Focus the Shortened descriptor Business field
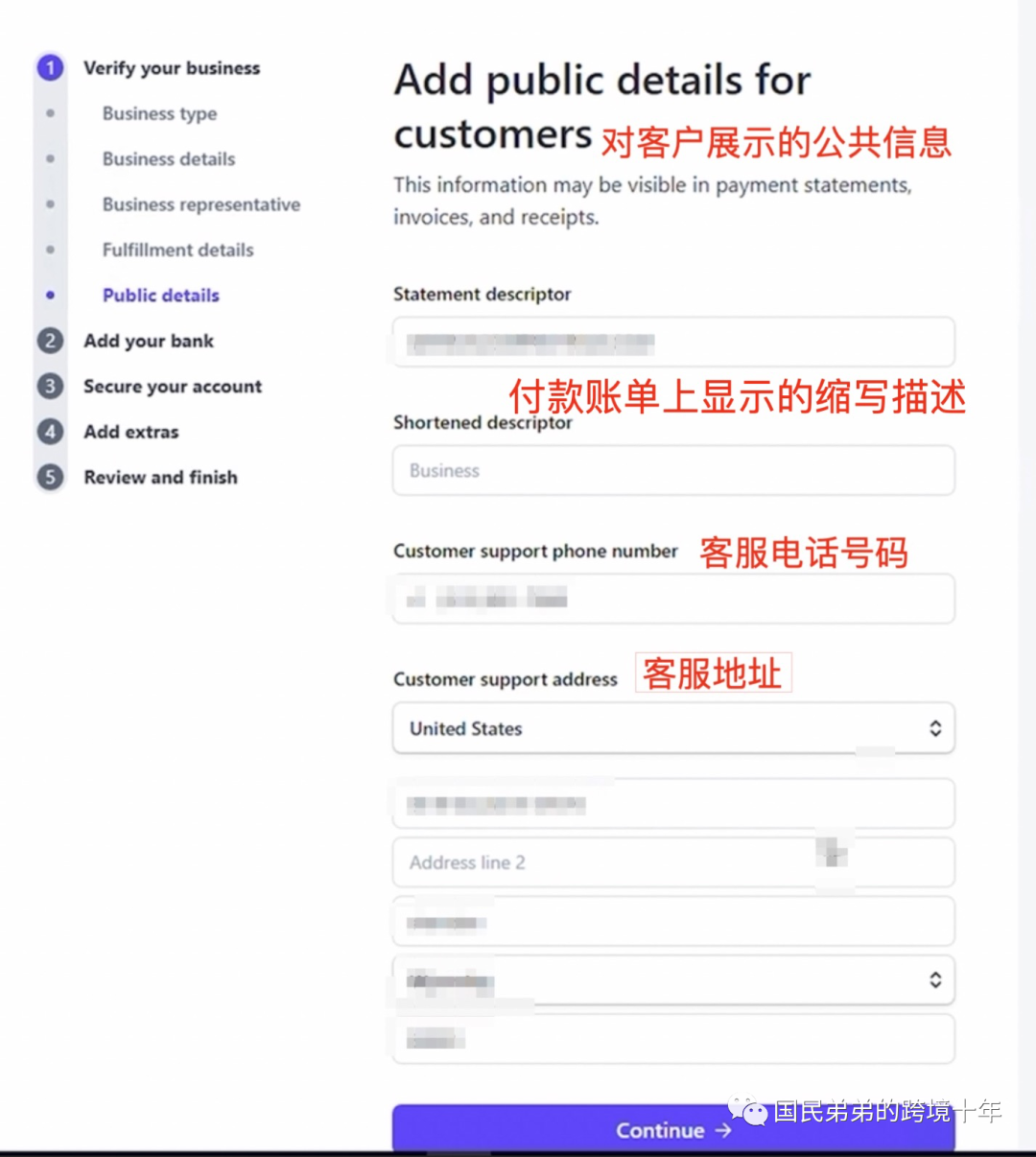This screenshot has height=1157, width=1036. pyautogui.click(x=673, y=470)
